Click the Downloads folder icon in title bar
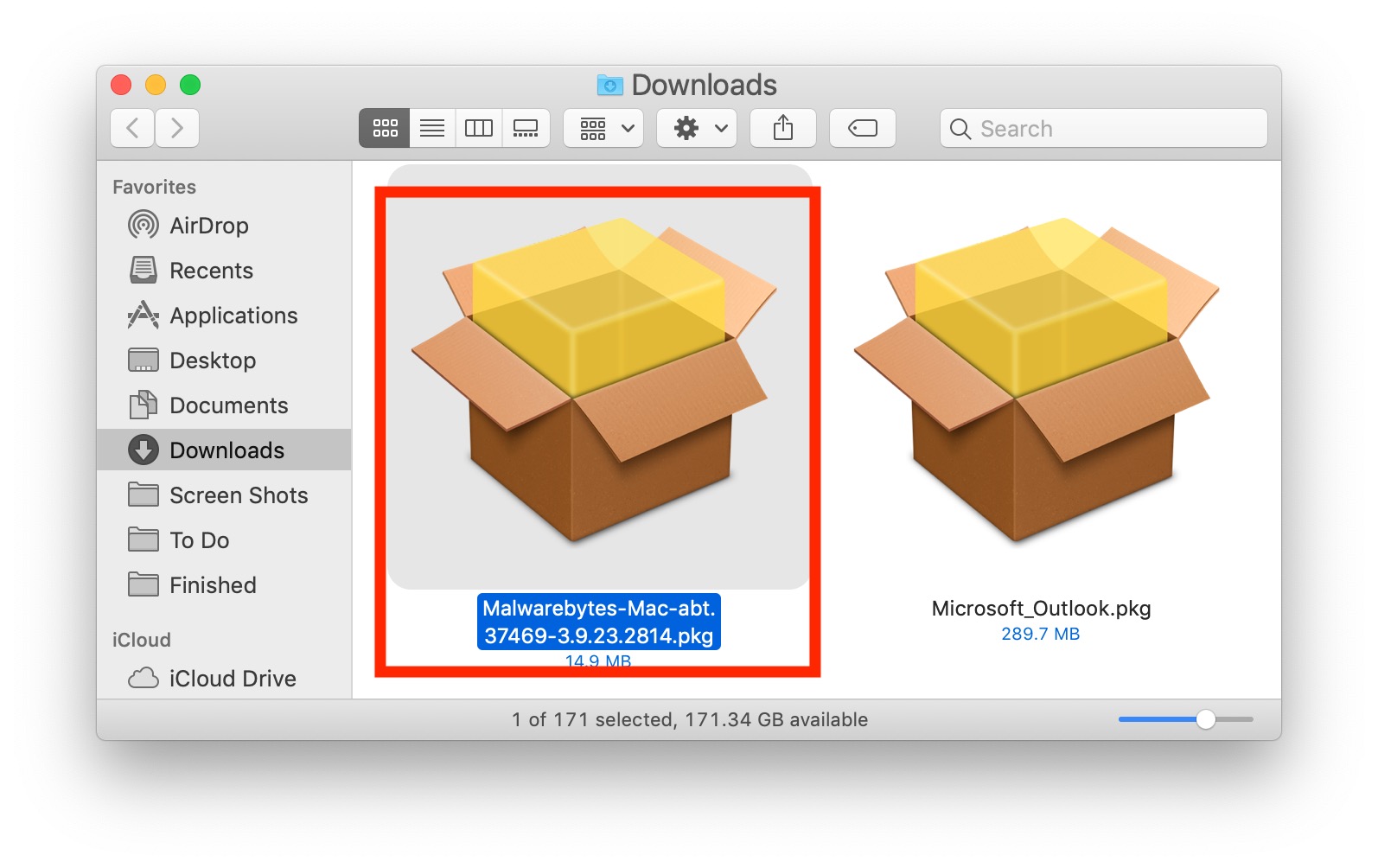 (610, 85)
